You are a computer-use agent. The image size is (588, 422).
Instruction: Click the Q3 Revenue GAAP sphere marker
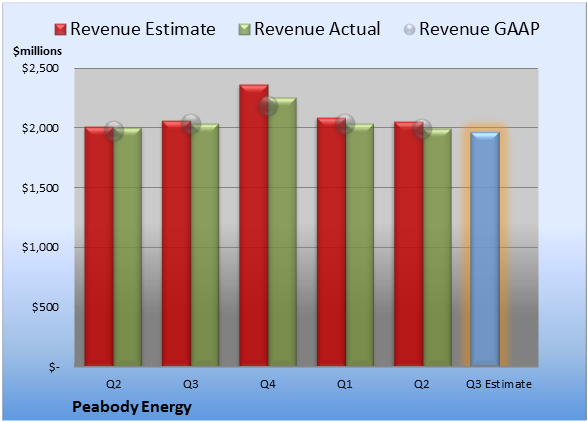click(x=191, y=123)
